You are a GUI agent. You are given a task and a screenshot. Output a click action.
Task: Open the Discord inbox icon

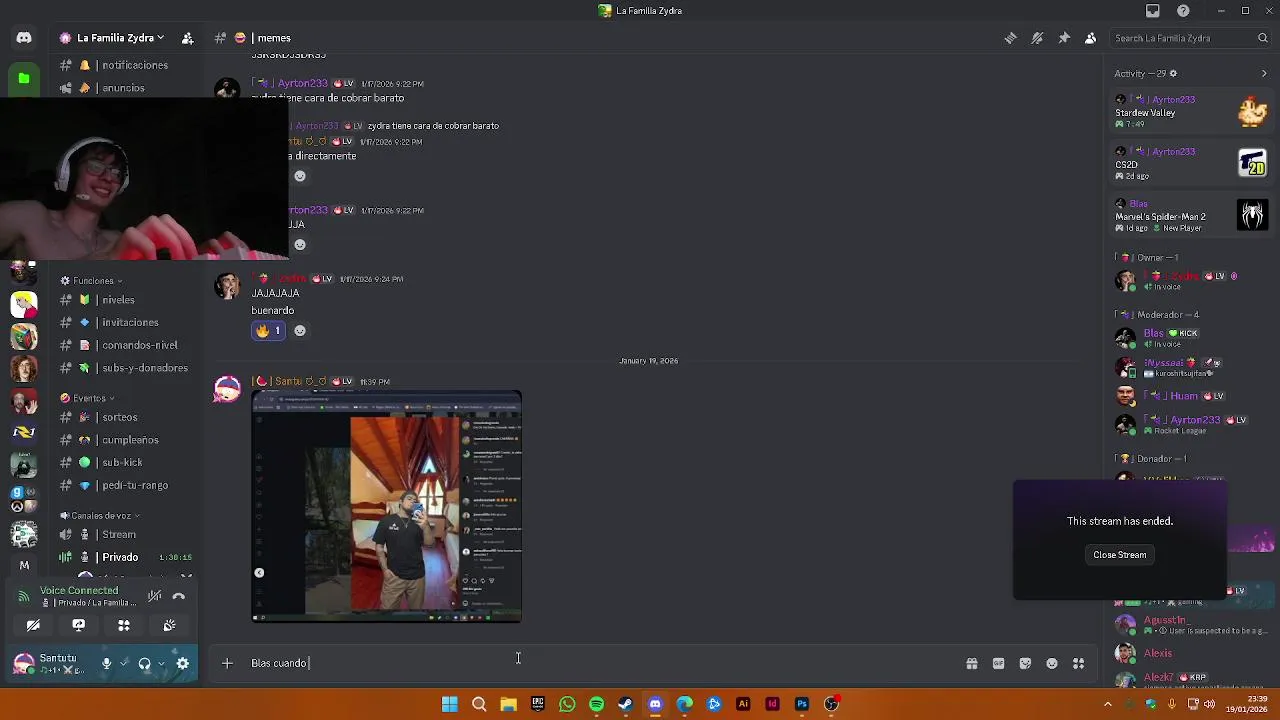tap(1153, 11)
